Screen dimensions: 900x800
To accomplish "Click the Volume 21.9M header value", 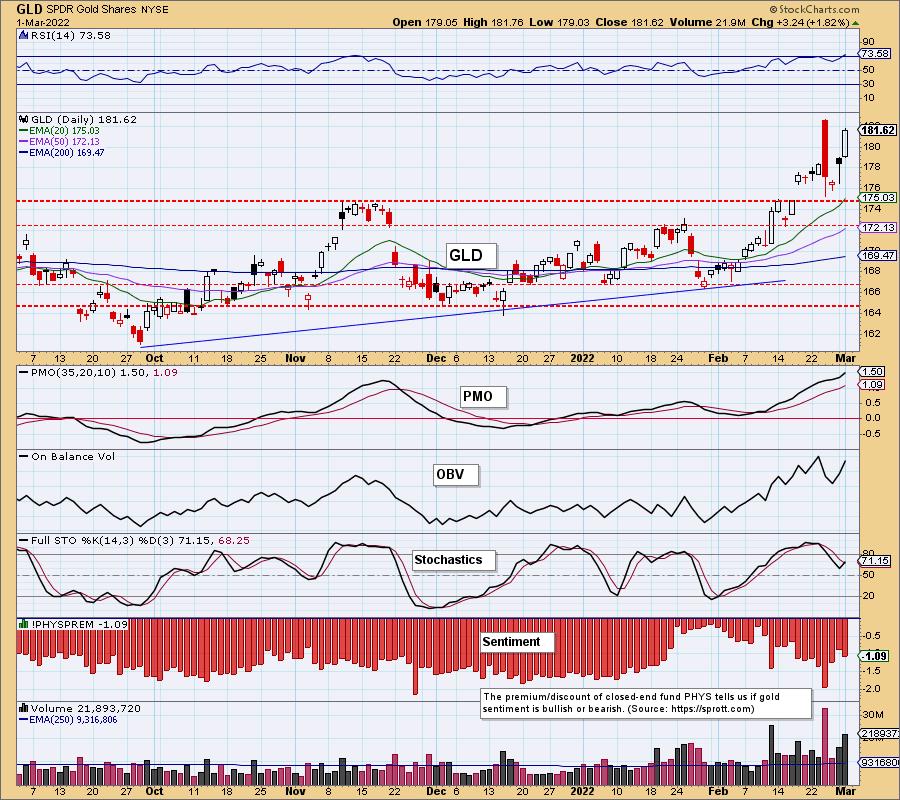I will pos(707,22).
